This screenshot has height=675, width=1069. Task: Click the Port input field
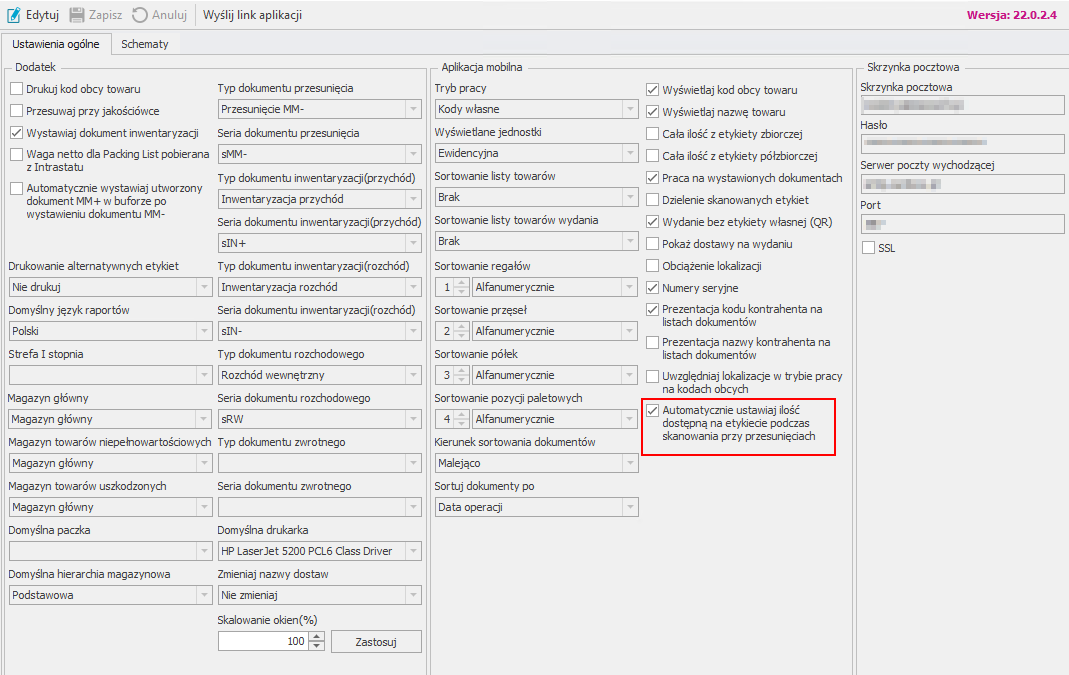(x=962, y=224)
